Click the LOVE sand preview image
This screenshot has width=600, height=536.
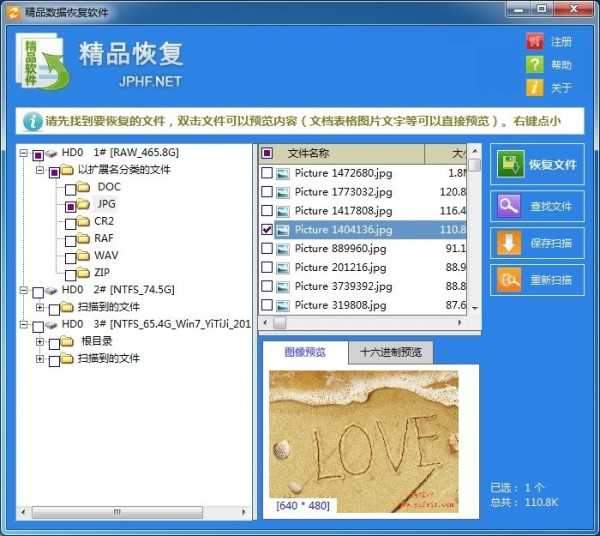(364, 442)
